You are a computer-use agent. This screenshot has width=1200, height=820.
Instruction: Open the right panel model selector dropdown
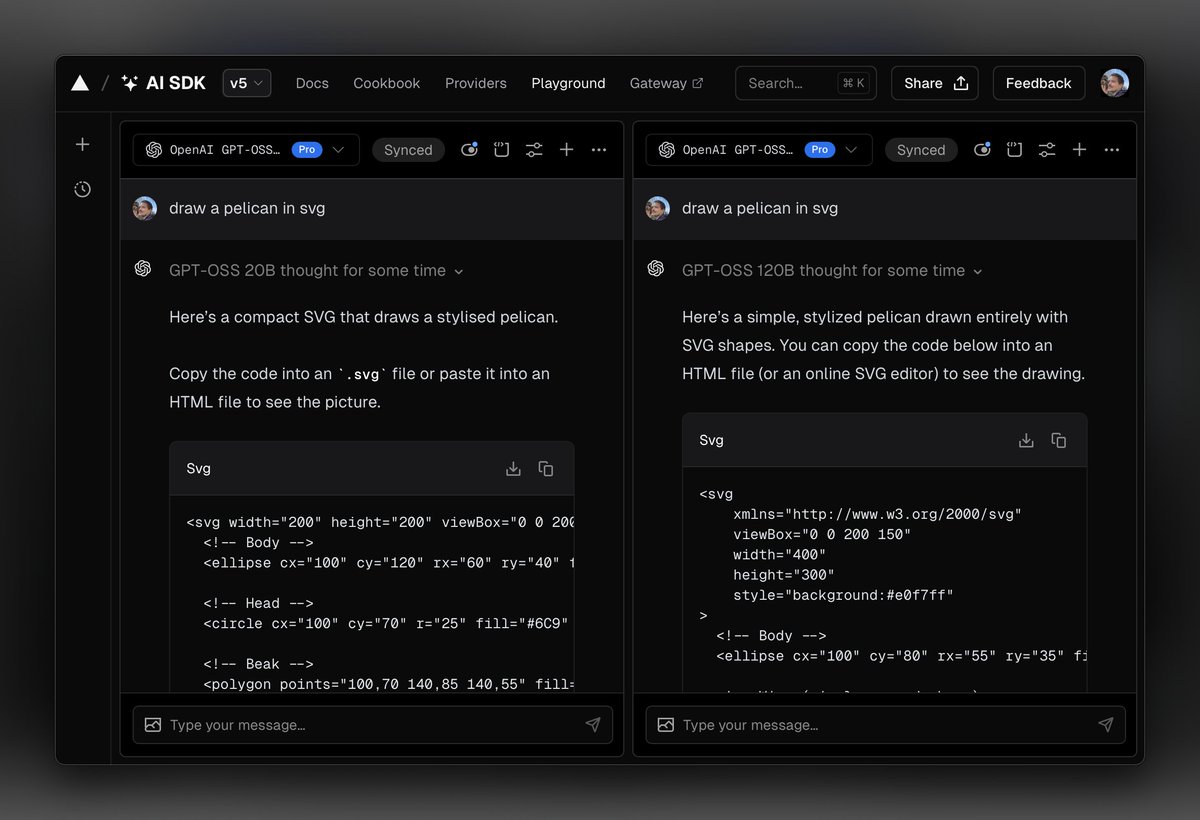759,150
